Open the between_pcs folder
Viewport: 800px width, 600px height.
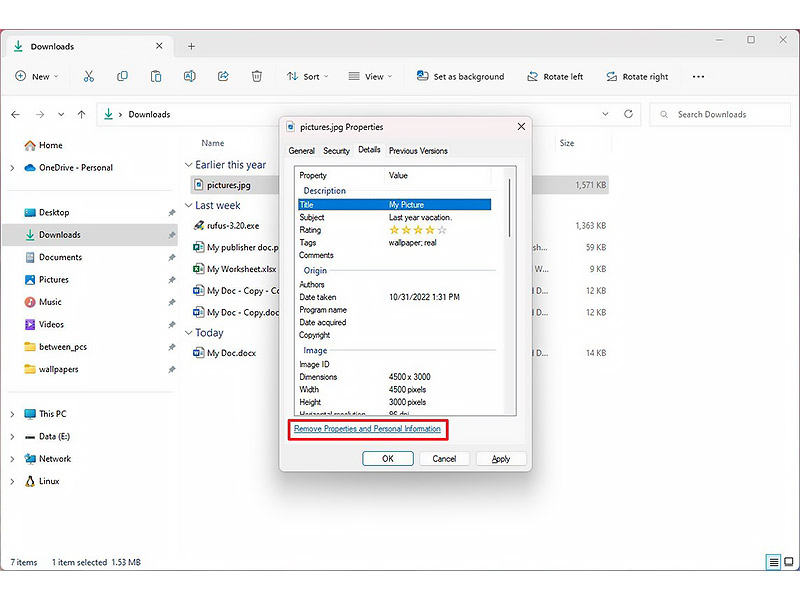tap(62, 347)
